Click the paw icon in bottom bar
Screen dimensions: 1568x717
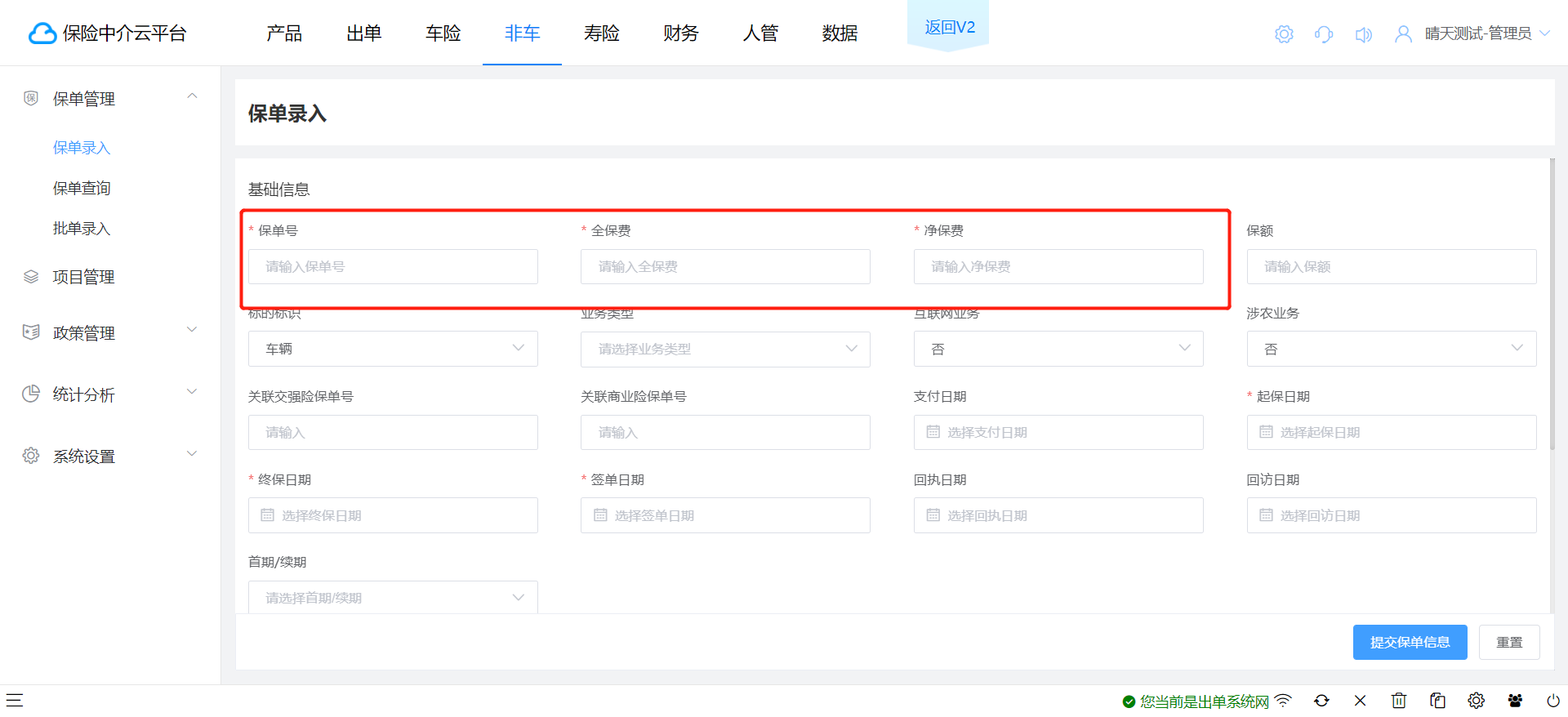[x=1515, y=701]
